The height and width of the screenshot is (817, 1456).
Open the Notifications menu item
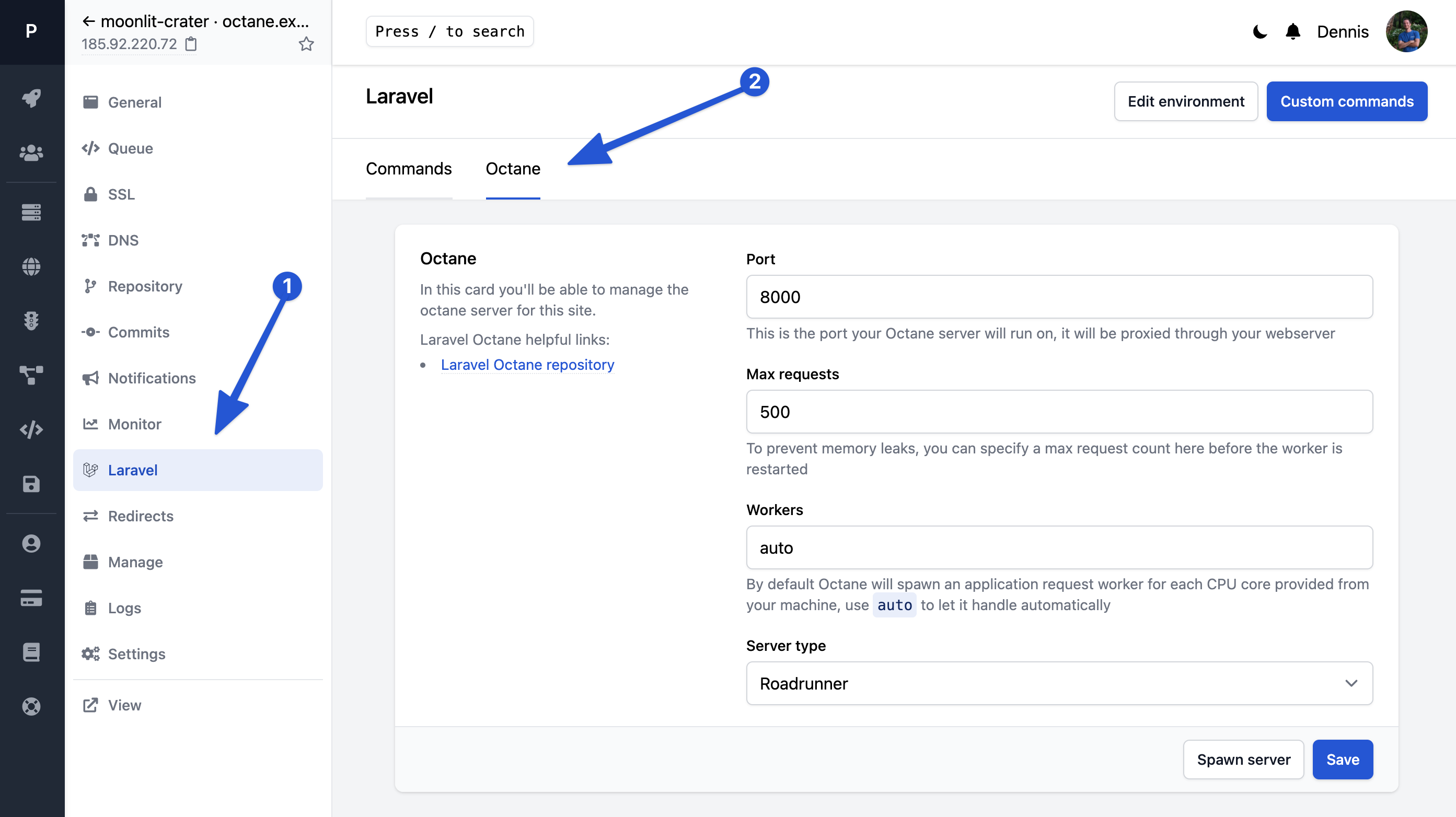198,378
